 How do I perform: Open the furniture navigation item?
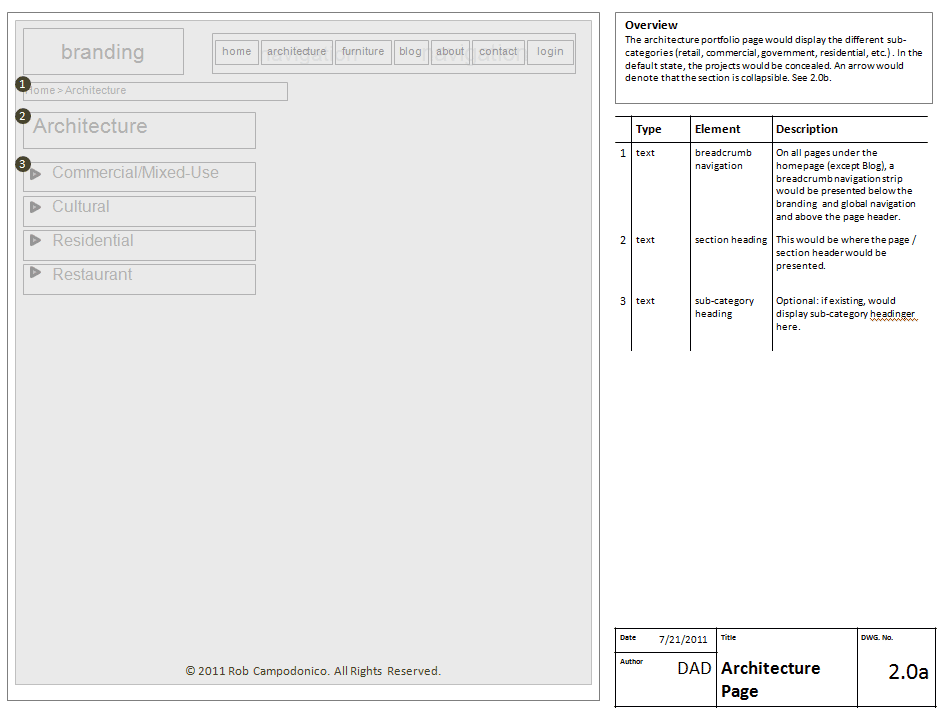click(x=363, y=52)
